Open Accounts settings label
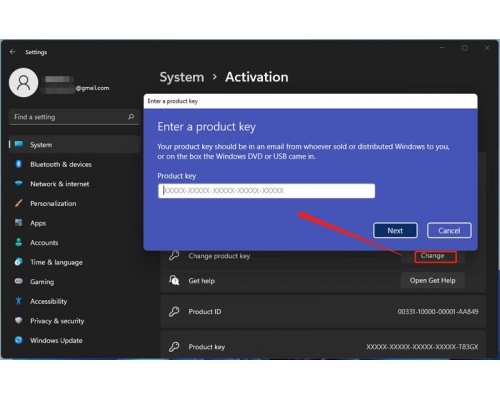Viewport: 500px width, 400px height. click(x=44, y=243)
